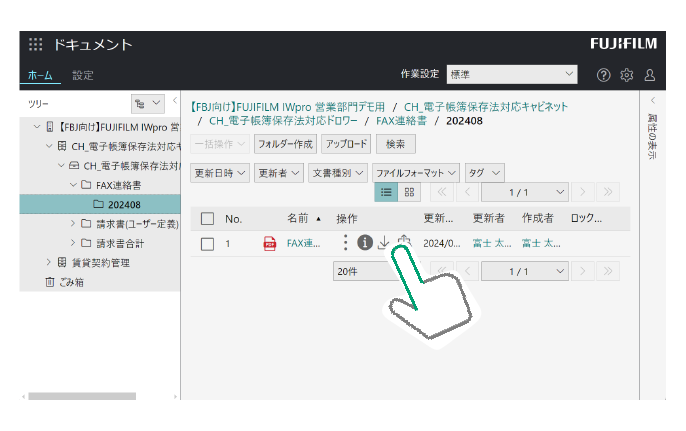Open the 作業設定 標準 dropdown
Screen dimensions: 686x431
(512, 74)
